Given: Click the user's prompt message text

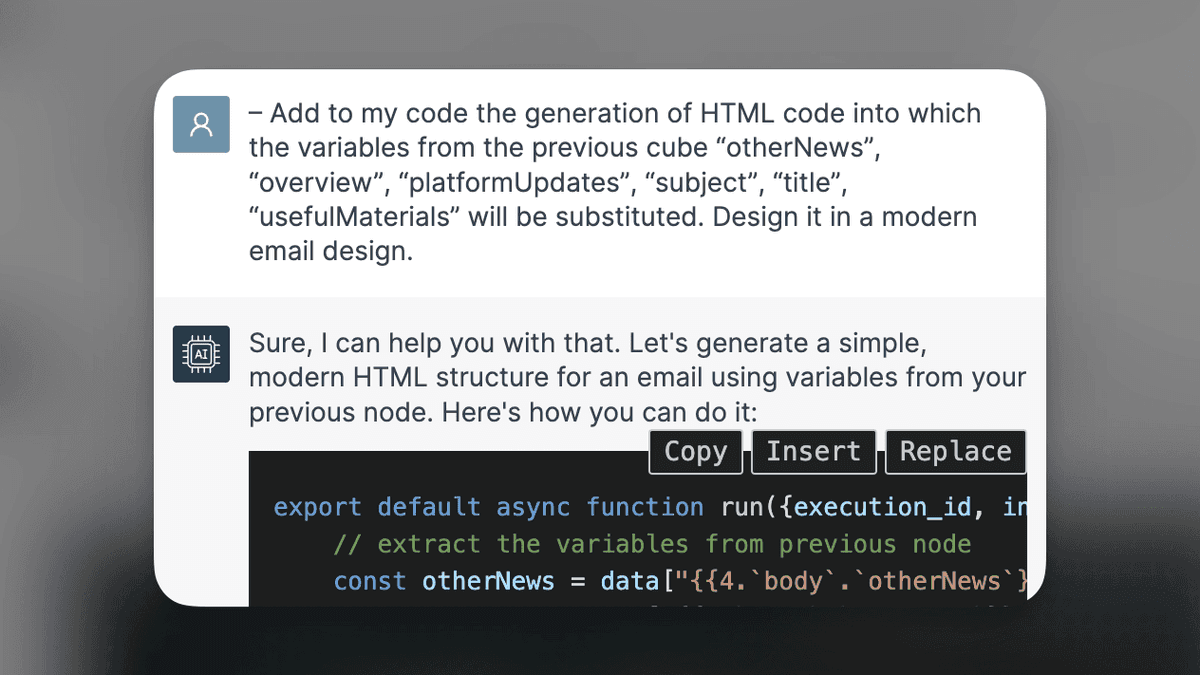Looking at the screenshot, I should [614, 182].
